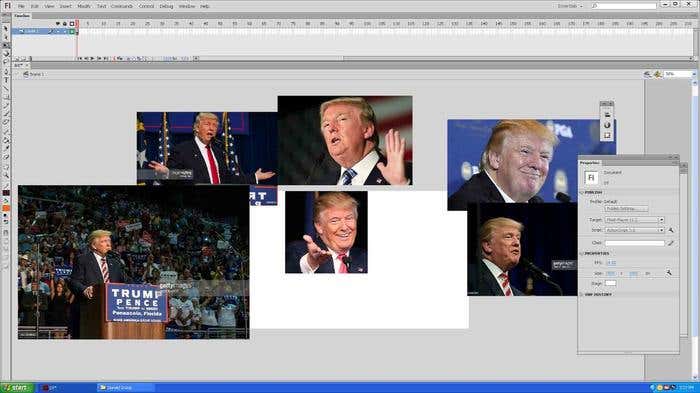Screen dimensions: 700x393
Task: Select the Subselection tool
Action: coord(6,37)
